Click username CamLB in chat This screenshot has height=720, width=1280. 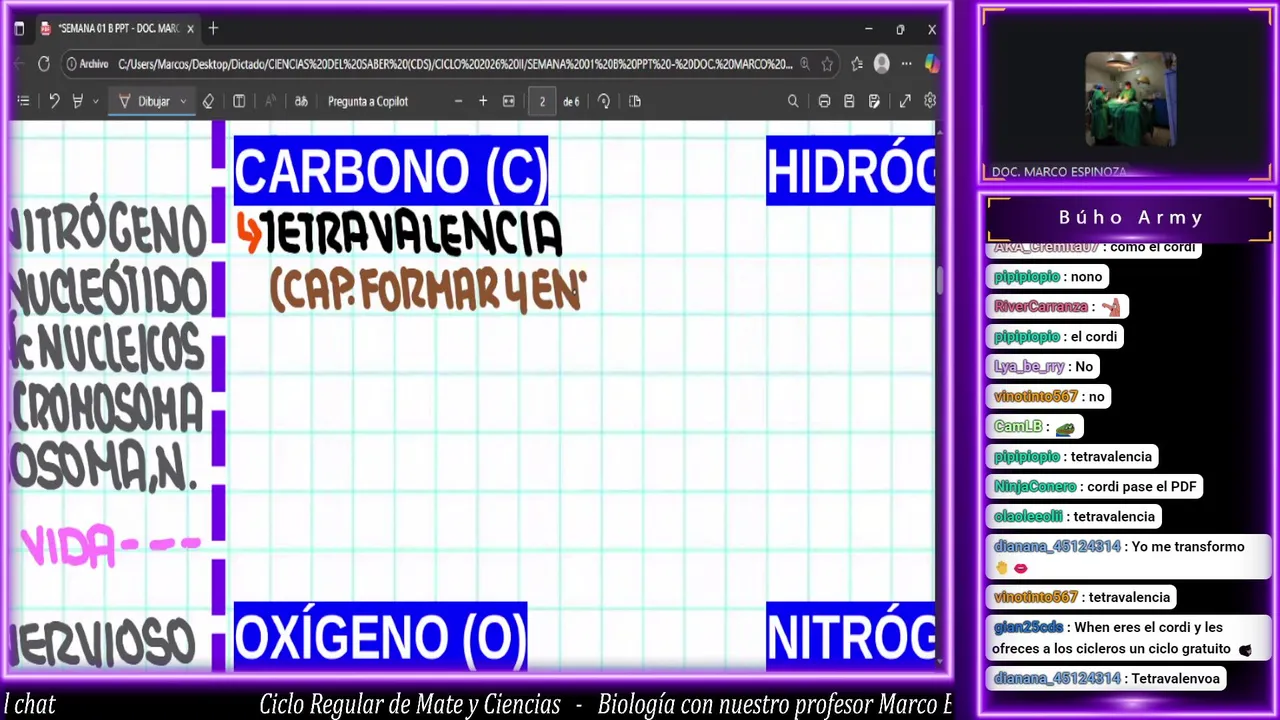click(1018, 426)
